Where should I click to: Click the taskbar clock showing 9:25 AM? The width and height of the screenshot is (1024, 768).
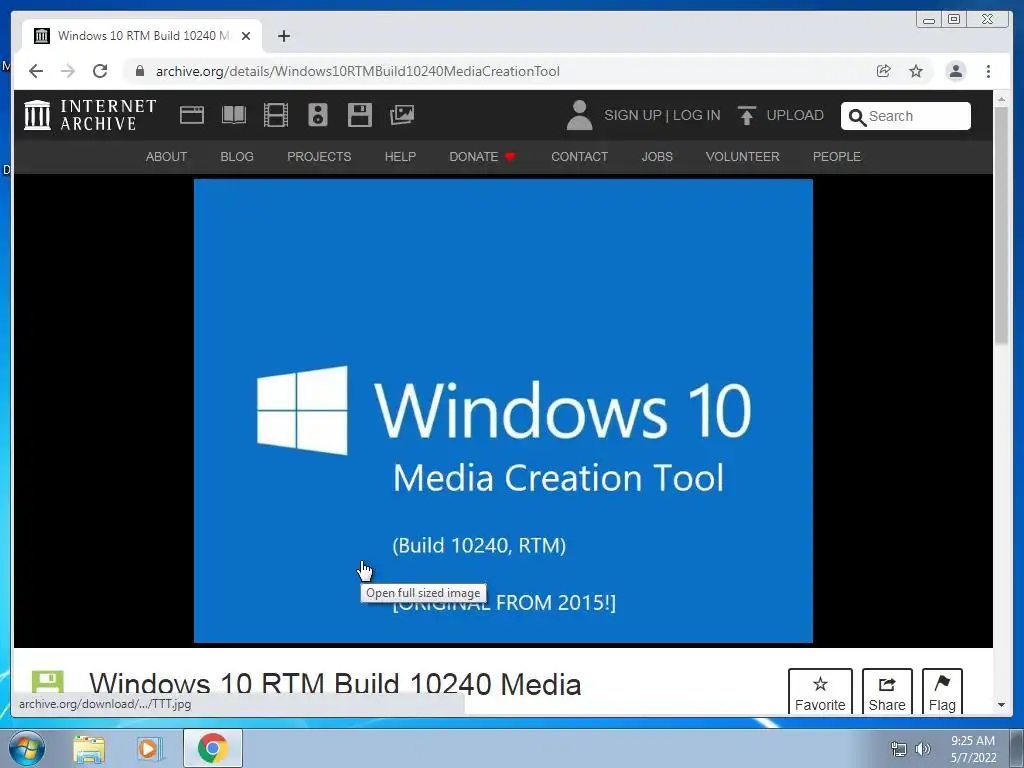[x=973, y=749]
